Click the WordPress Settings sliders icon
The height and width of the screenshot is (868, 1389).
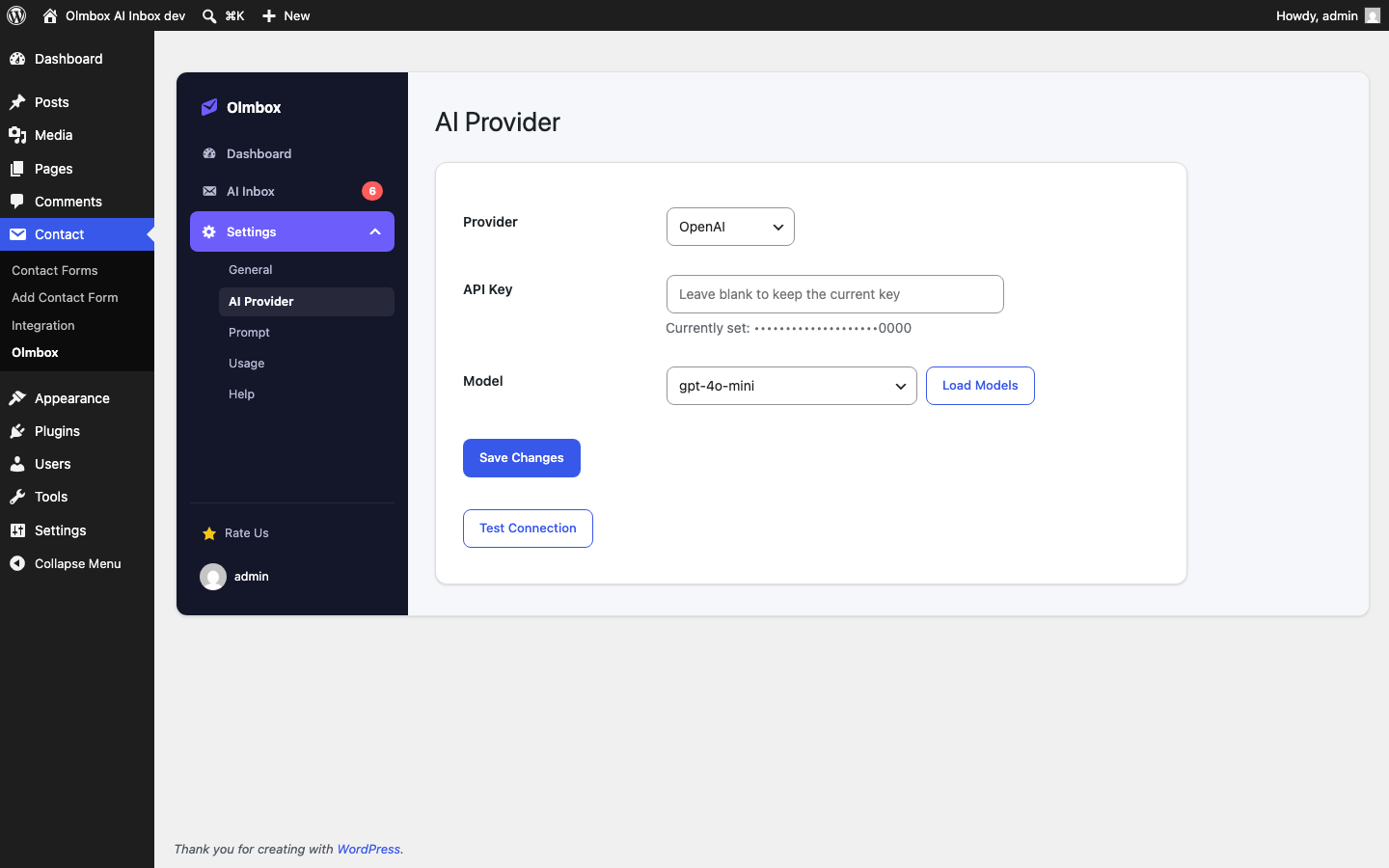click(17, 530)
